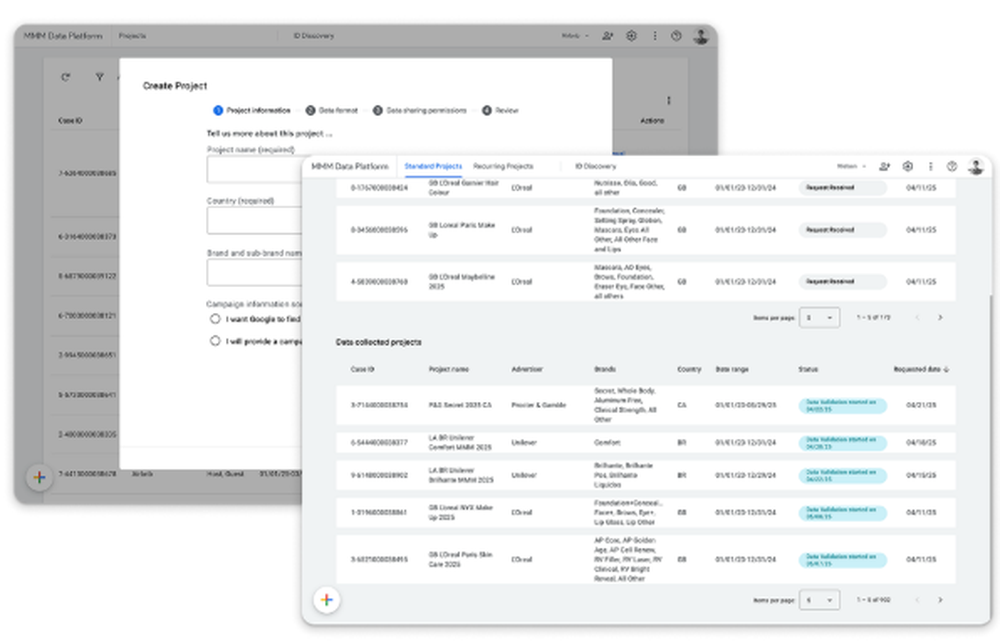Open the settings gear icon
Image resolution: width=1000 pixels, height=642 pixels.
coord(908,167)
